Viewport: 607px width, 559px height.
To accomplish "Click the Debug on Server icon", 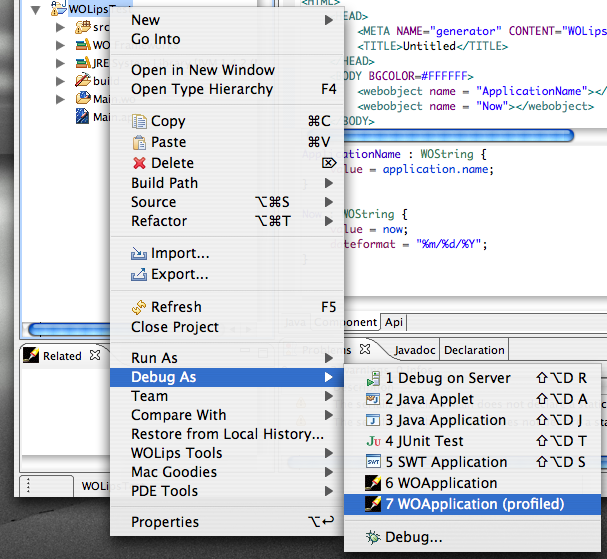I will pos(373,378).
